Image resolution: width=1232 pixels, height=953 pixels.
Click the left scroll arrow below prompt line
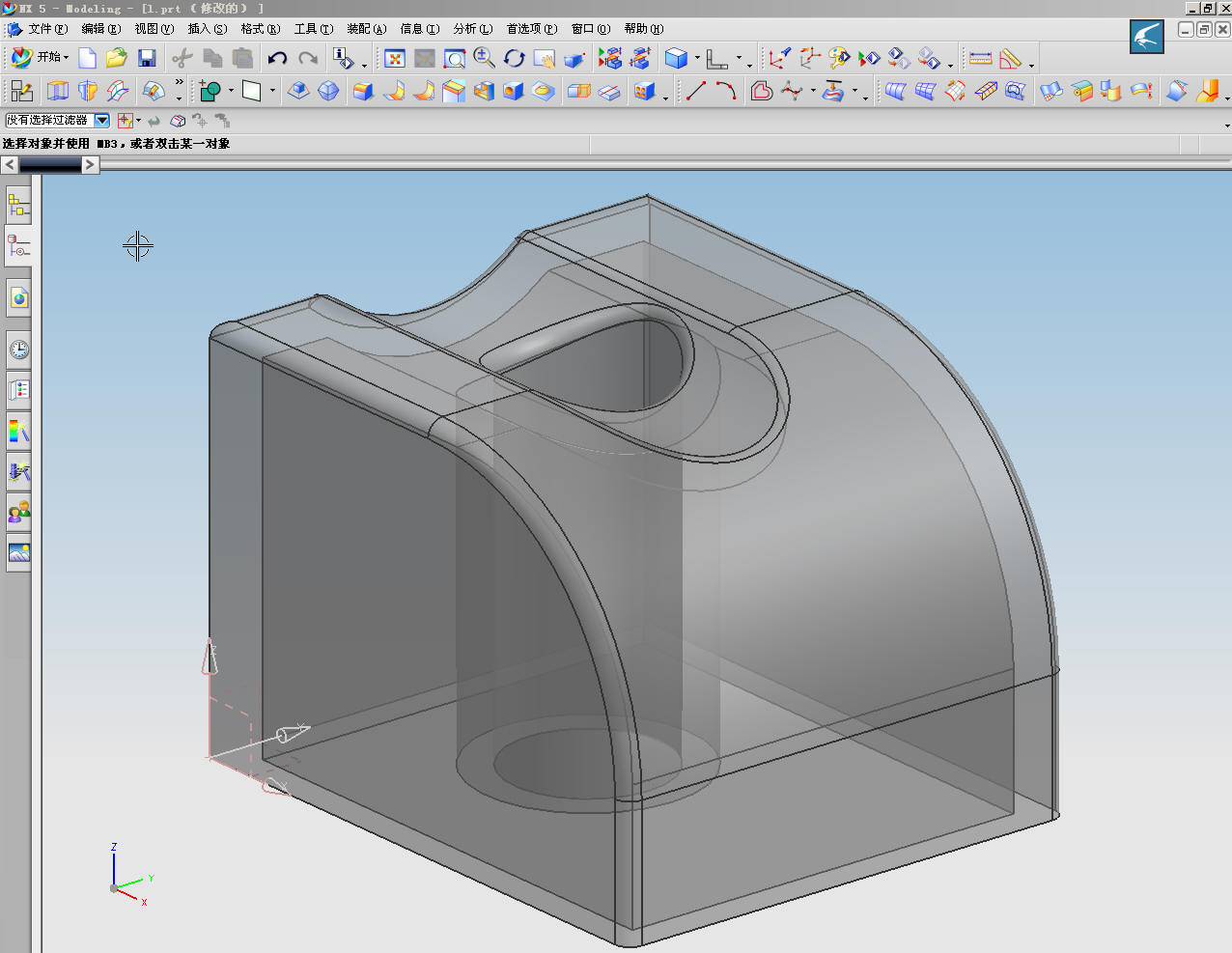tap(10, 165)
